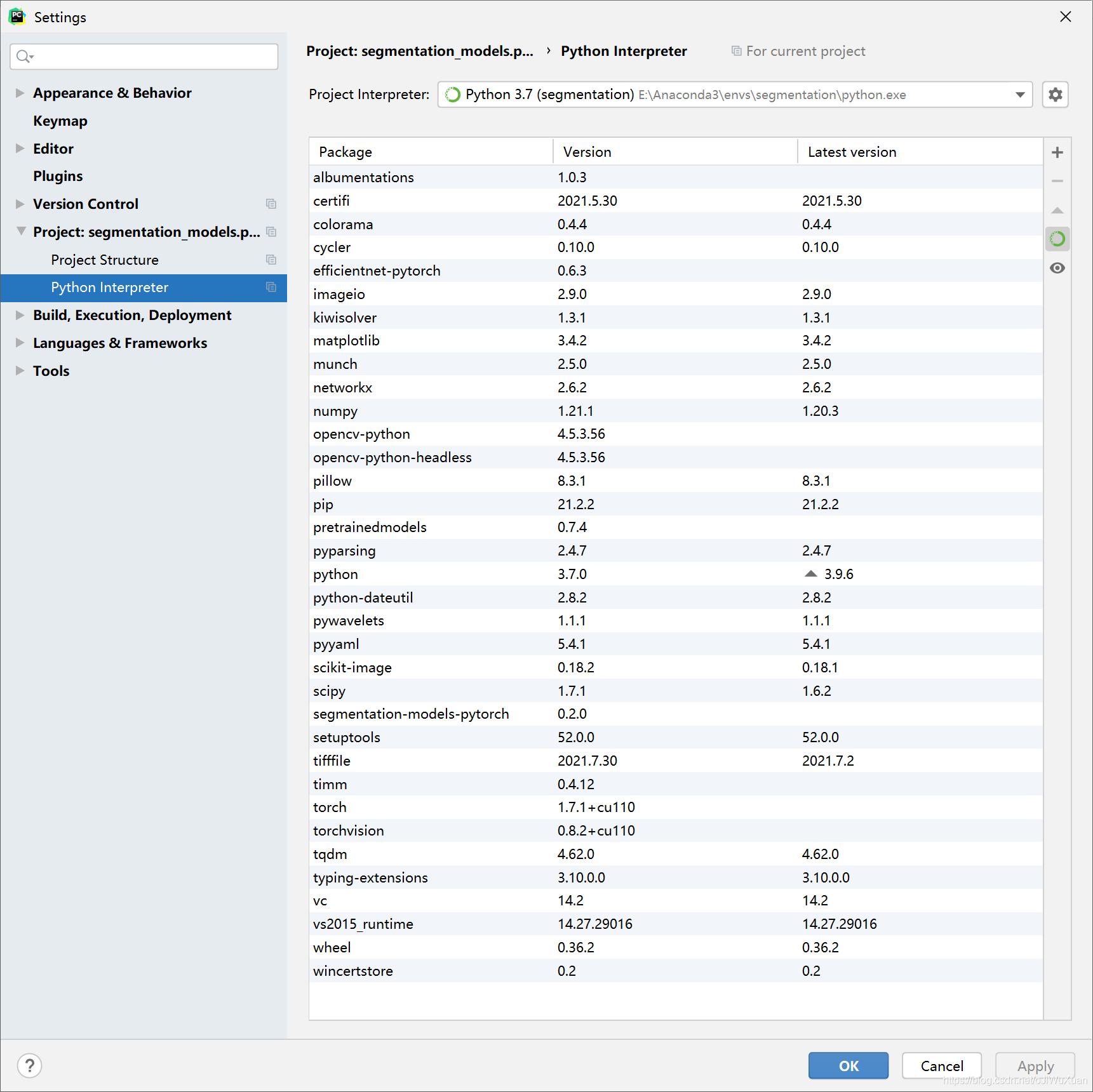Click the PyCharm logo in title bar
The image size is (1093, 1092).
click(17, 17)
